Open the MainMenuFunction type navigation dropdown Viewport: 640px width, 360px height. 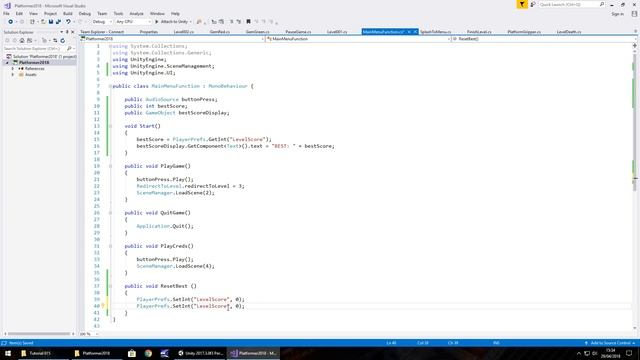(x=358, y=39)
